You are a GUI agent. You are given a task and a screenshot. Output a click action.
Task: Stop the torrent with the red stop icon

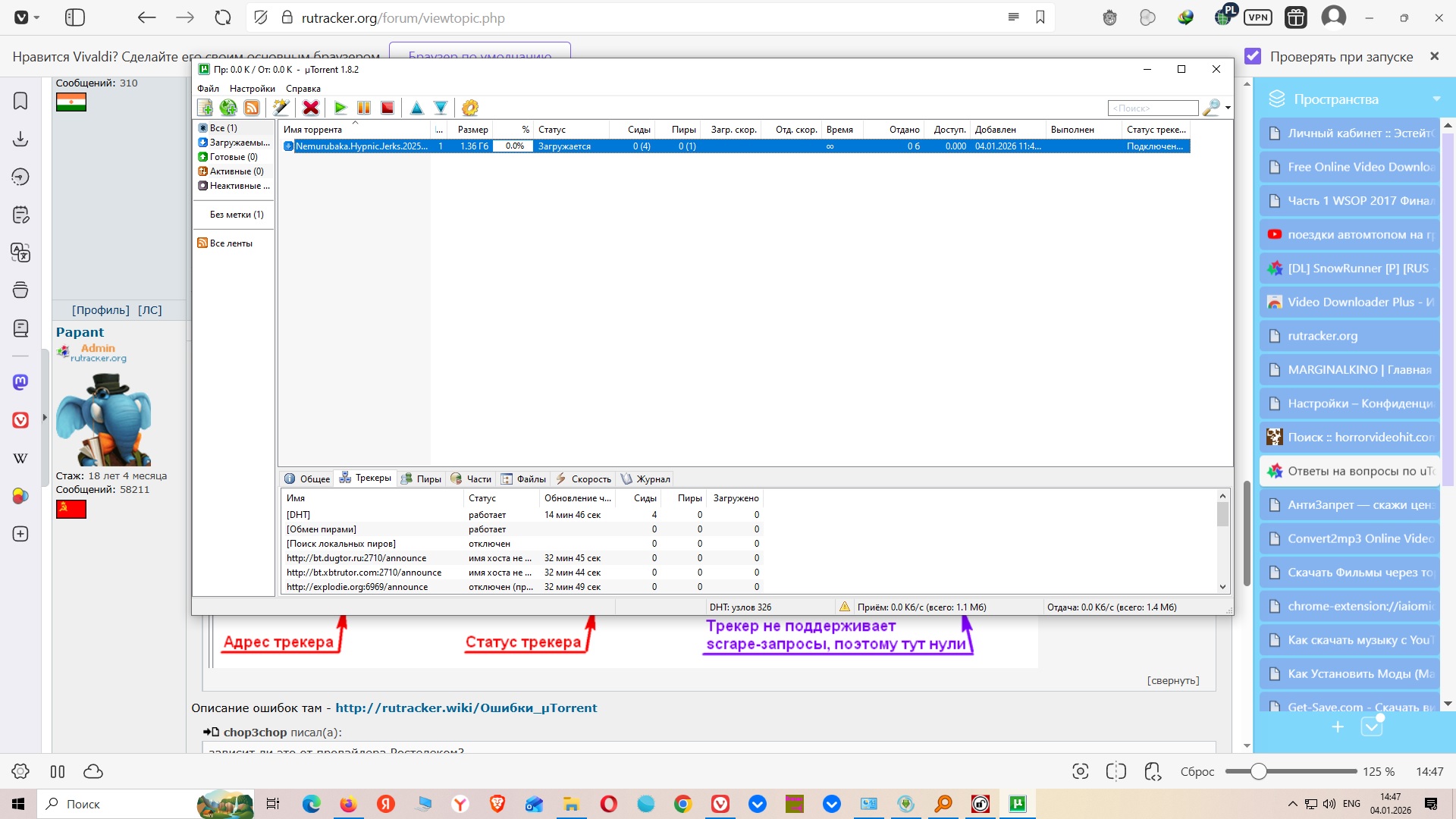(x=388, y=108)
